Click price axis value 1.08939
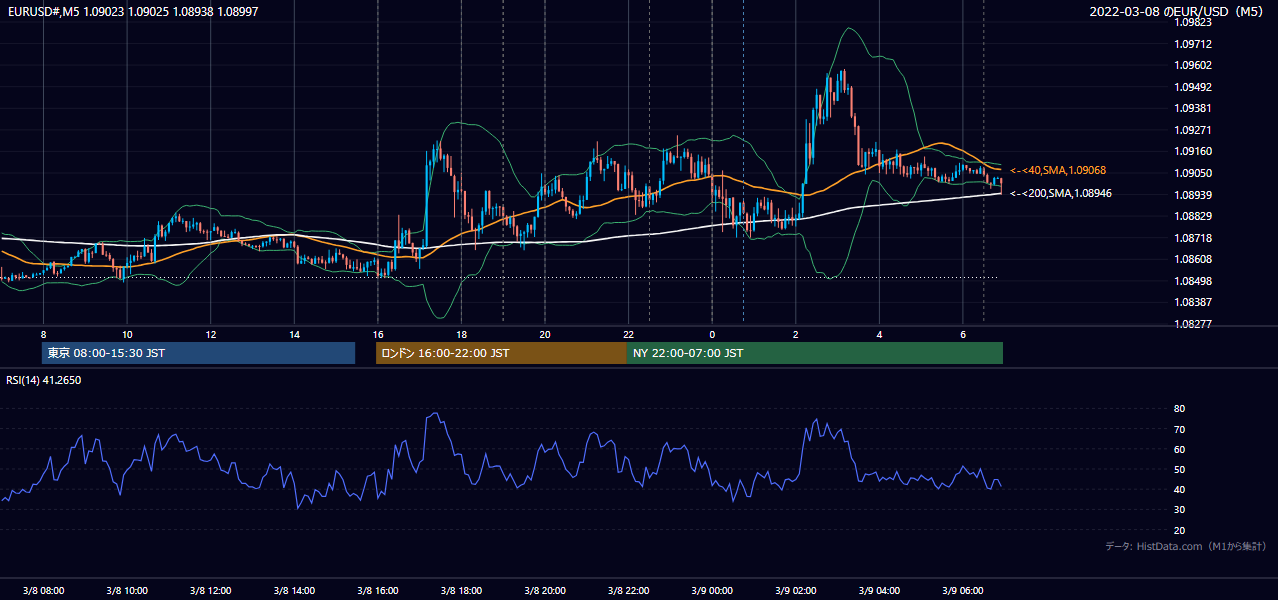The width and height of the screenshot is (1278, 600). (1191, 195)
